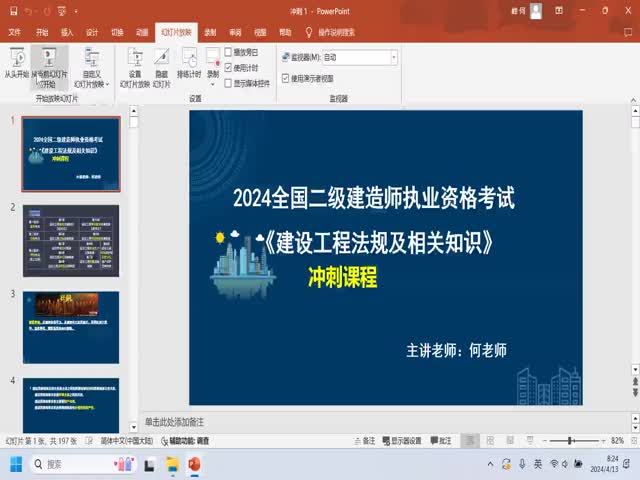The height and width of the screenshot is (480, 640).
Task: Click the 82% zoom level
Action: (617, 441)
